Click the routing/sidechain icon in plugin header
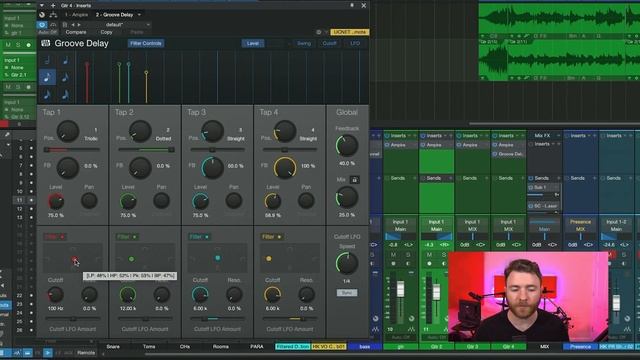 click(53, 15)
